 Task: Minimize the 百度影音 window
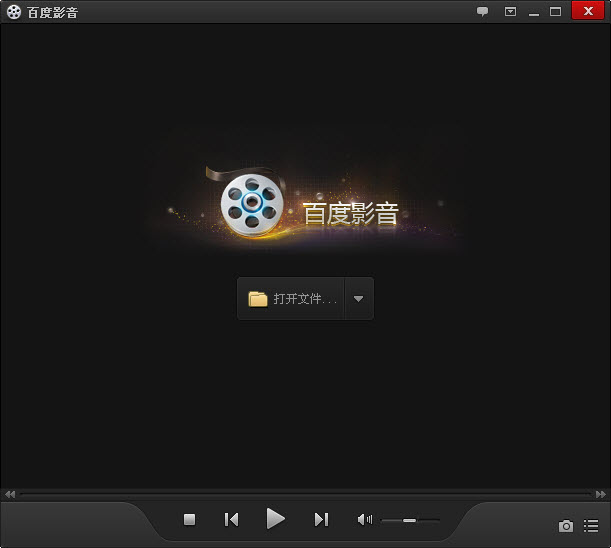coord(534,14)
